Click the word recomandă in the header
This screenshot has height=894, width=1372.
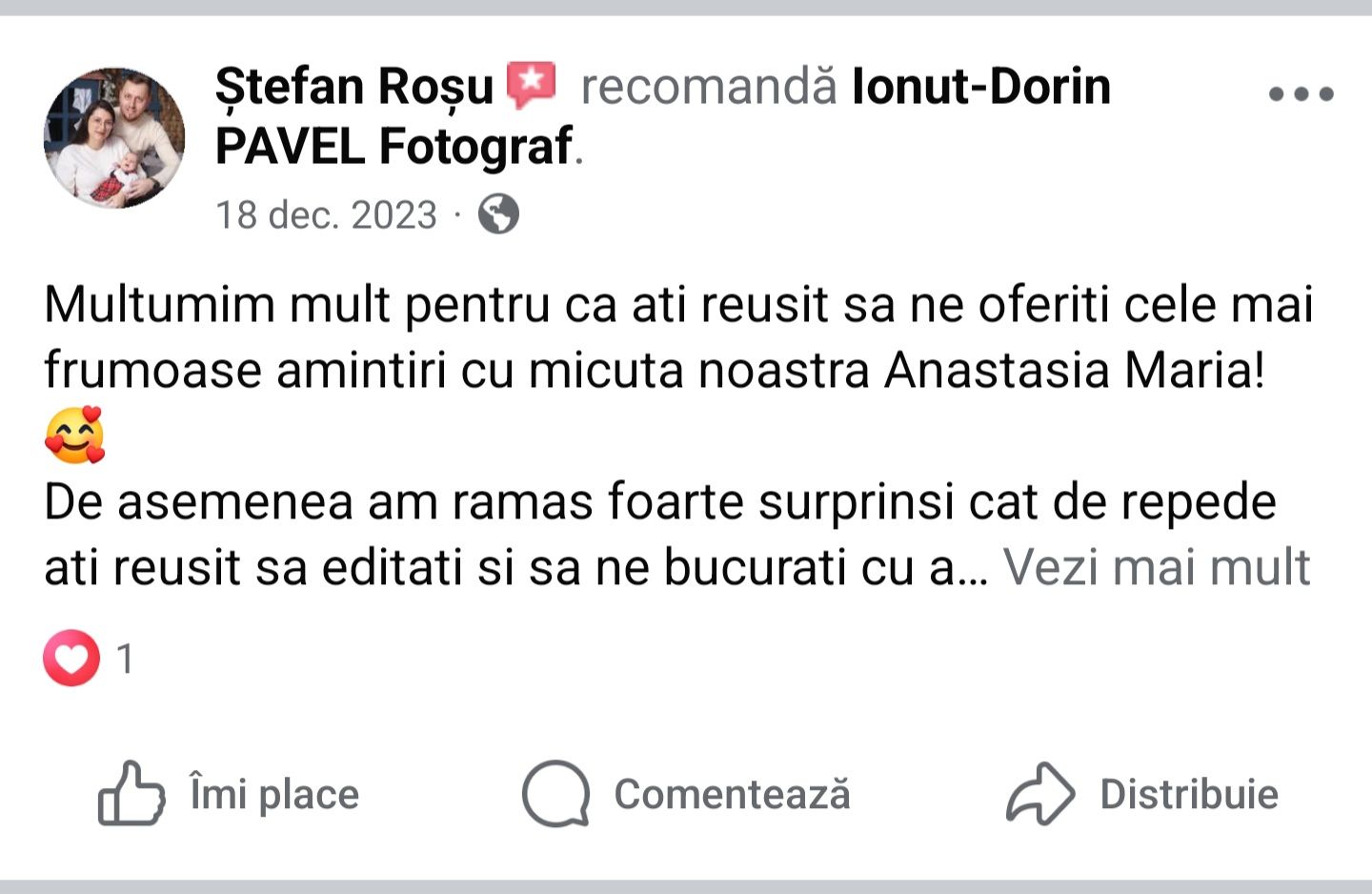coord(709,87)
